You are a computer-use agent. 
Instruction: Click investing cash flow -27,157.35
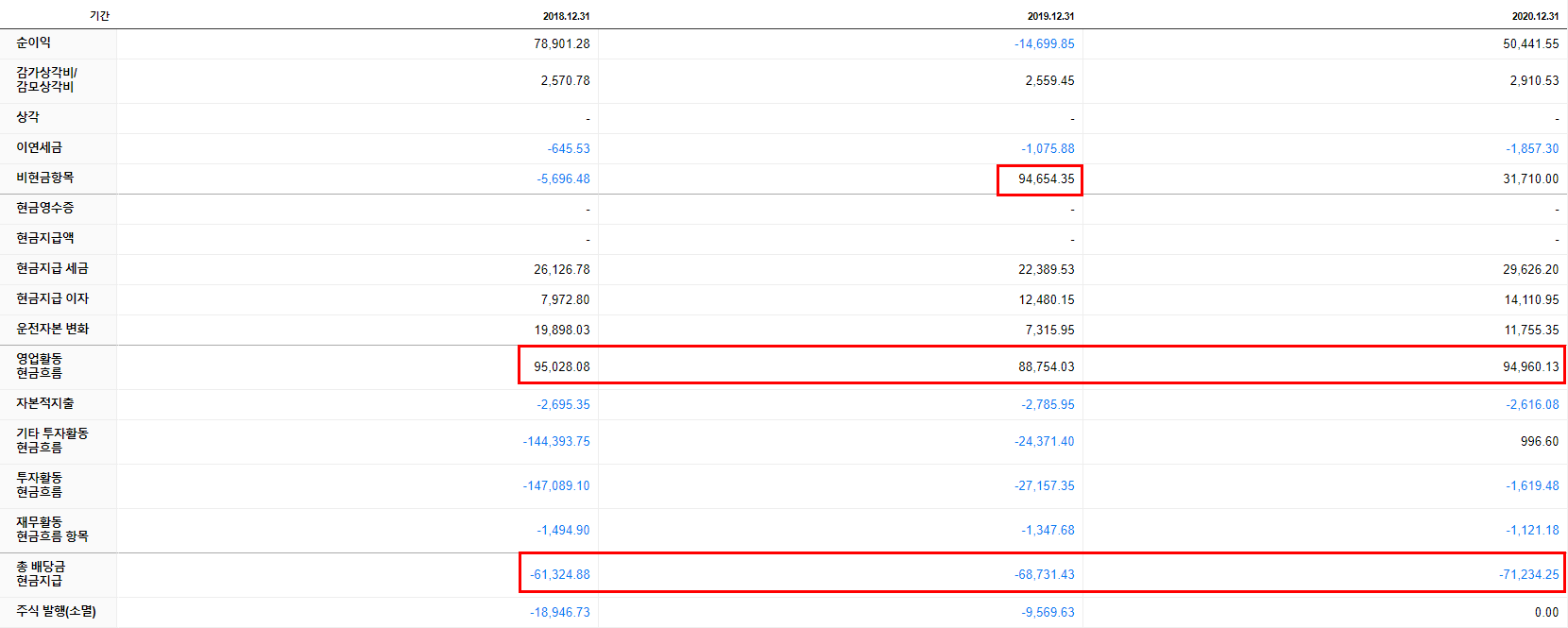1044,485
